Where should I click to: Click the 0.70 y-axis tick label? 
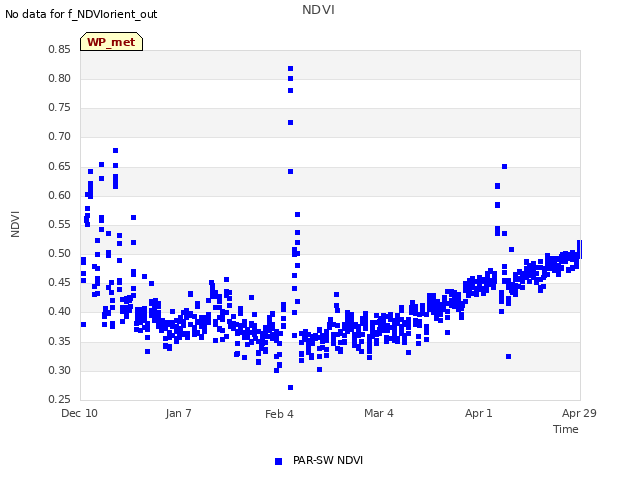pyautogui.click(x=60, y=137)
